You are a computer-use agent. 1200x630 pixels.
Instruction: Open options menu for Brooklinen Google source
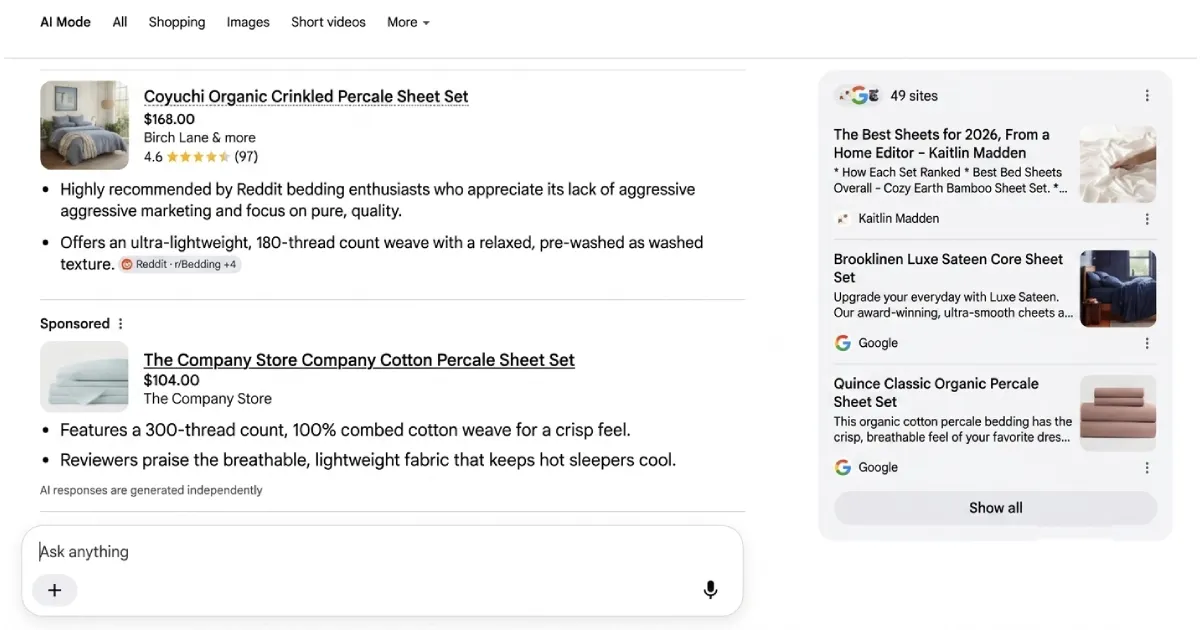1147,343
